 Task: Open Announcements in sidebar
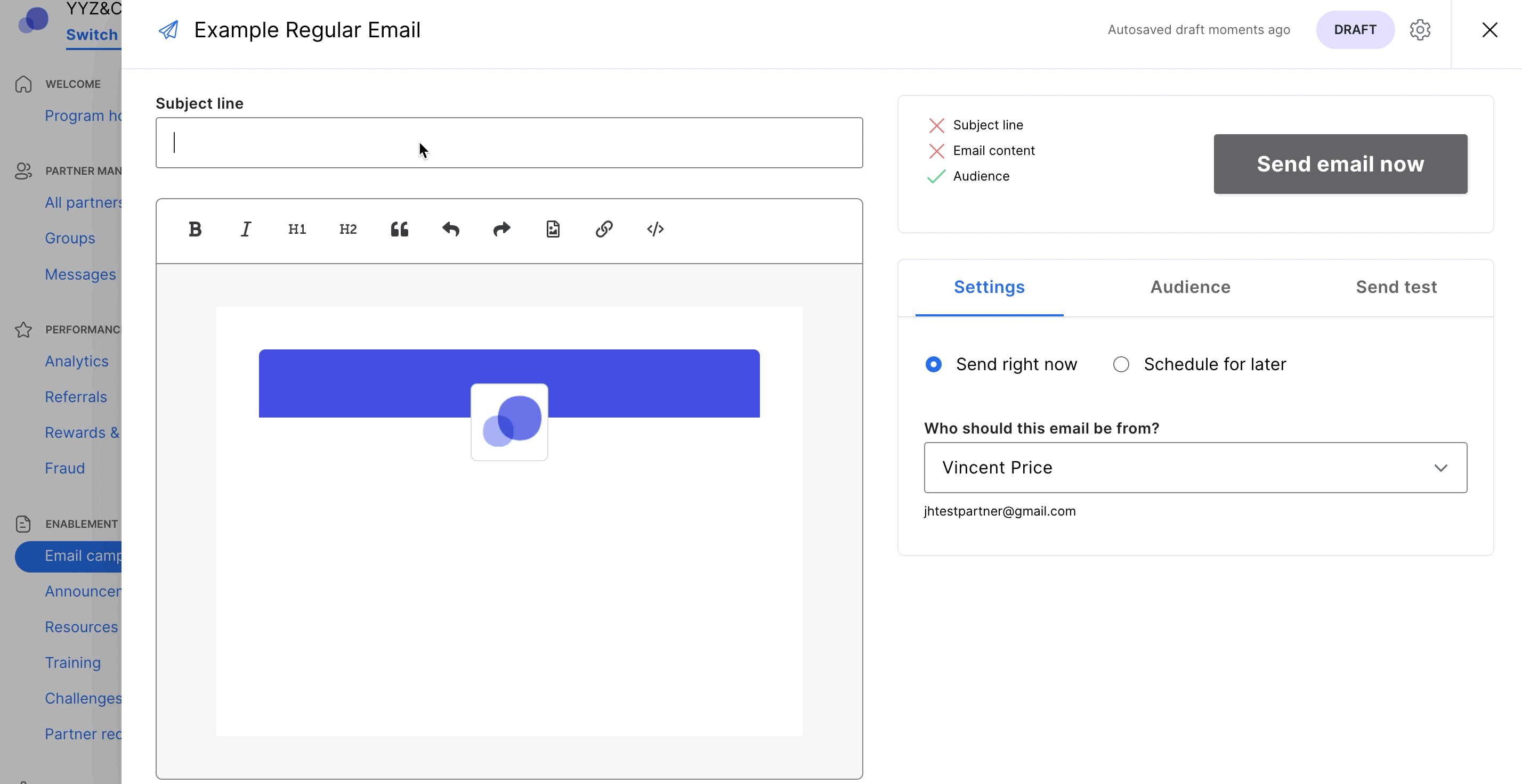point(83,592)
